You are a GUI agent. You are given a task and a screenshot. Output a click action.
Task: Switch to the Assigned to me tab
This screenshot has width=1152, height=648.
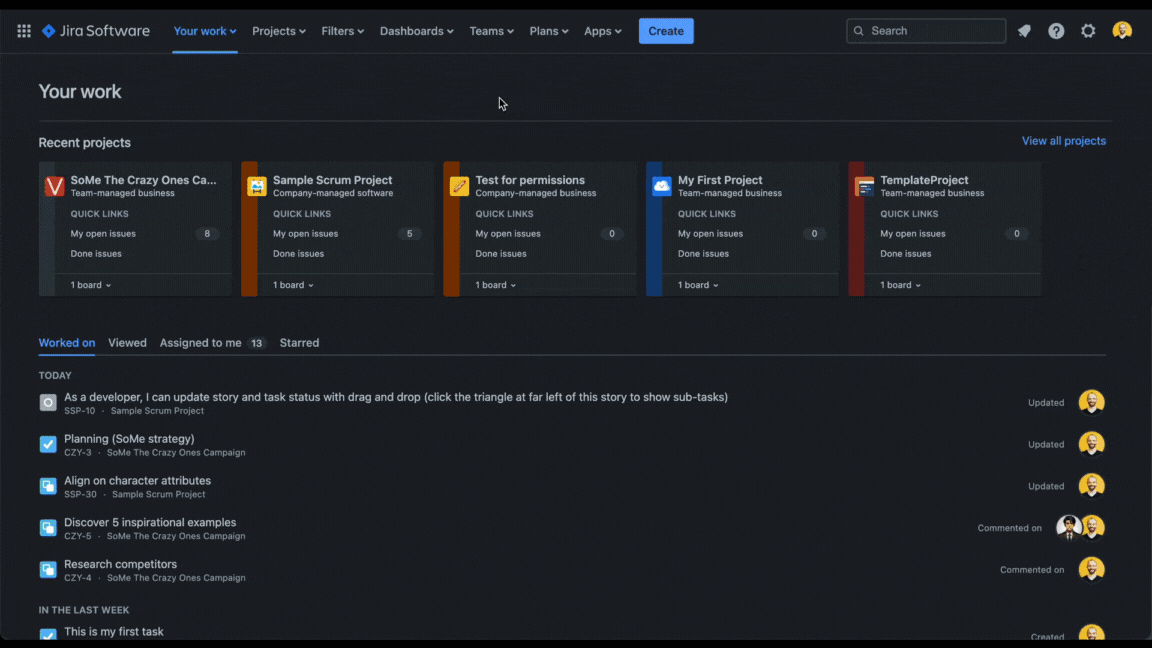(x=212, y=343)
